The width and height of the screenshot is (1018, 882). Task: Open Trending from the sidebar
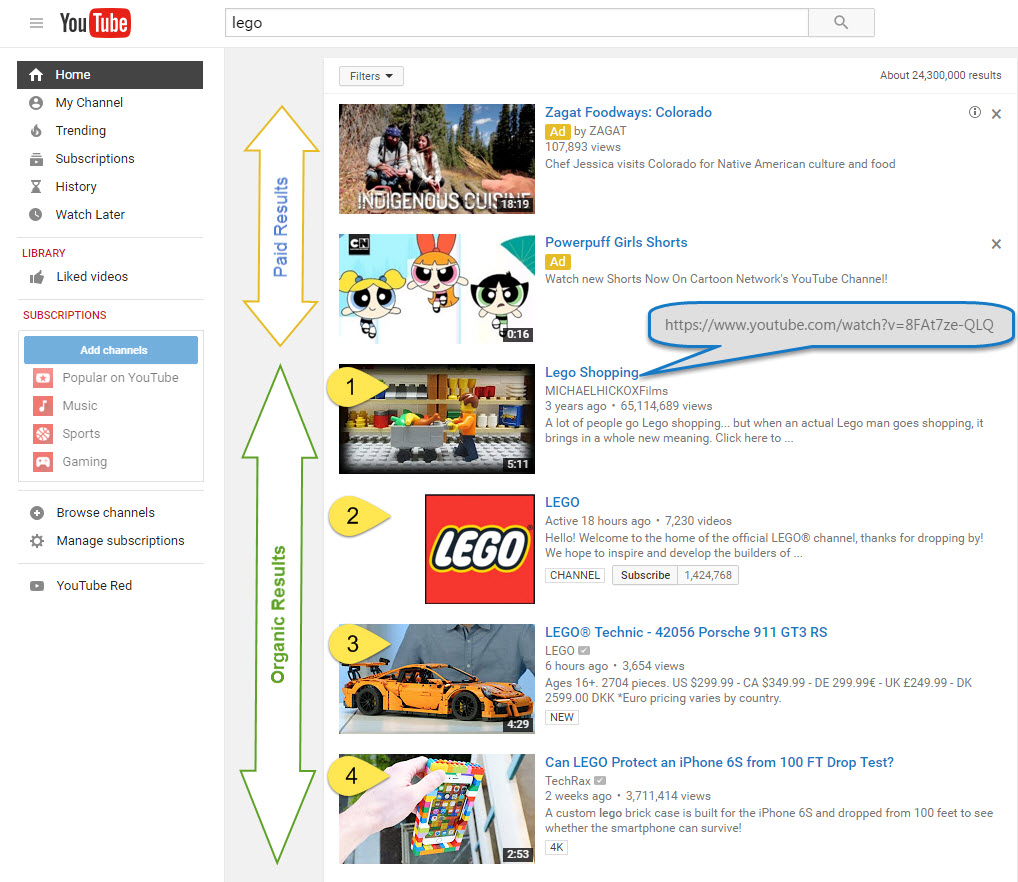[x=80, y=131]
